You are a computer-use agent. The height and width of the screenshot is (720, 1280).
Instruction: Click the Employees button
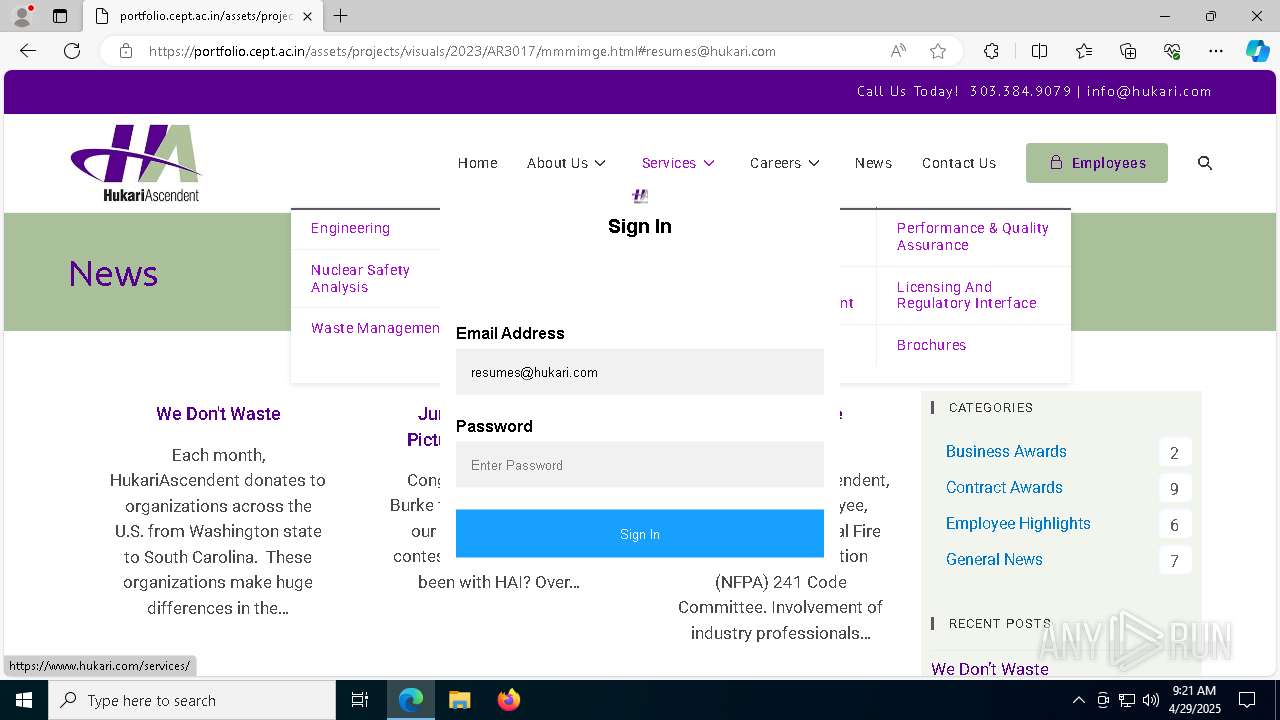click(x=1097, y=163)
